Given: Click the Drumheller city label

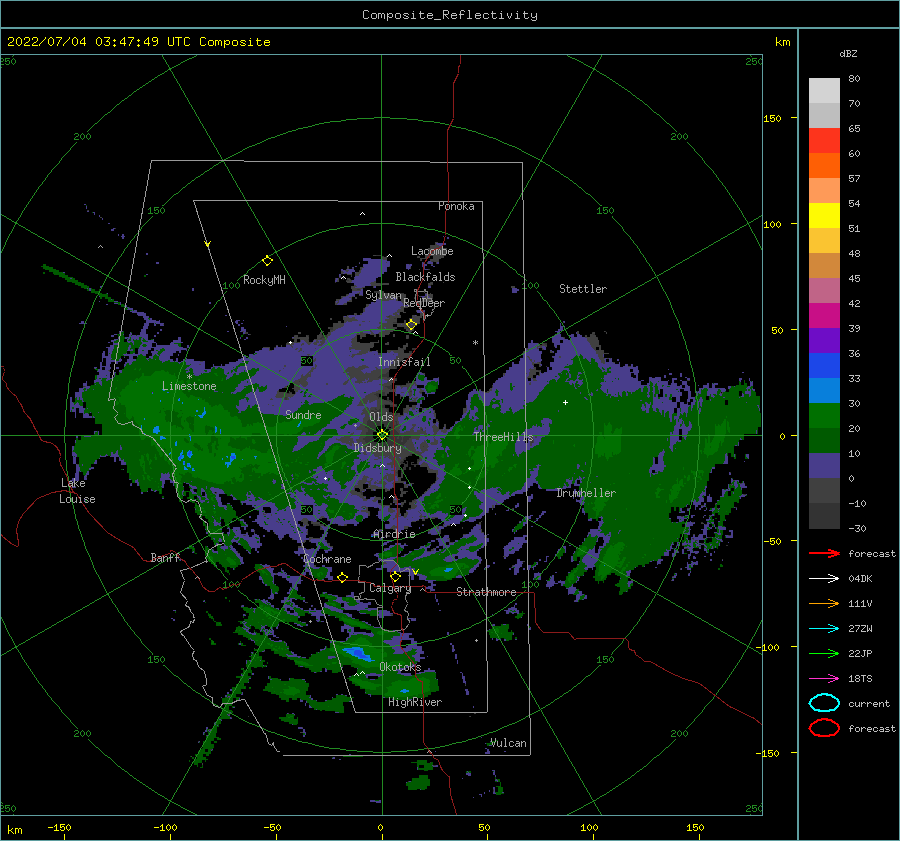Looking at the screenshot, I should pyautogui.click(x=586, y=493).
